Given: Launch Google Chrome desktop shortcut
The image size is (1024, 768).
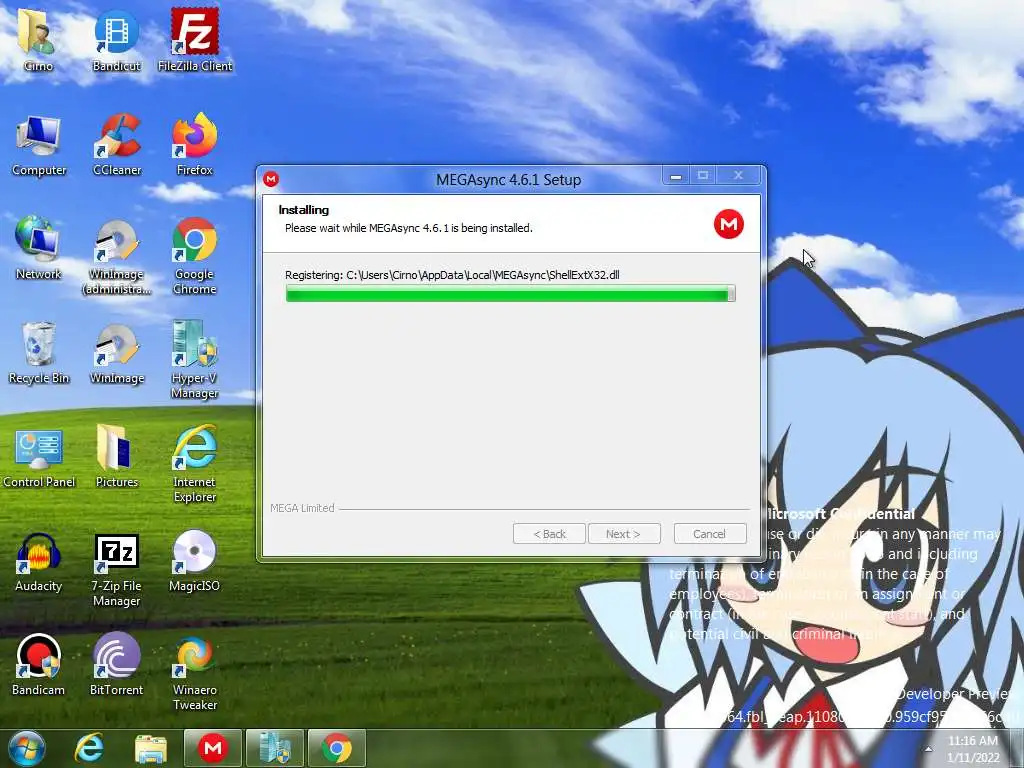Looking at the screenshot, I should tap(195, 256).
